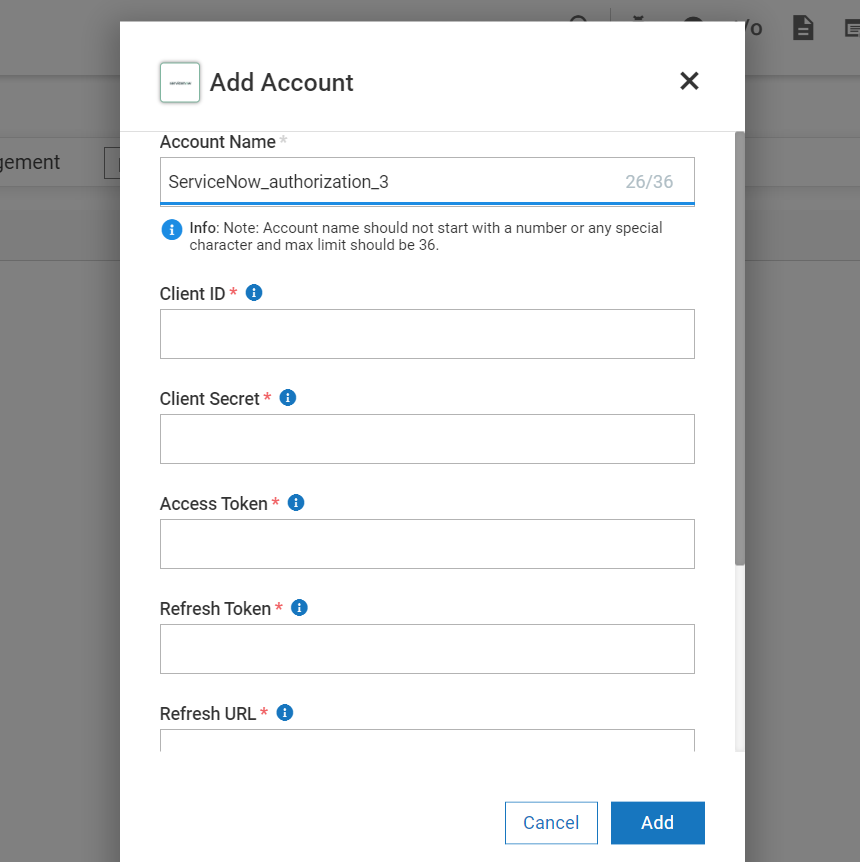View the Access Token info icon
Image resolution: width=860 pixels, height=862 pixels.
pos(296,502)
